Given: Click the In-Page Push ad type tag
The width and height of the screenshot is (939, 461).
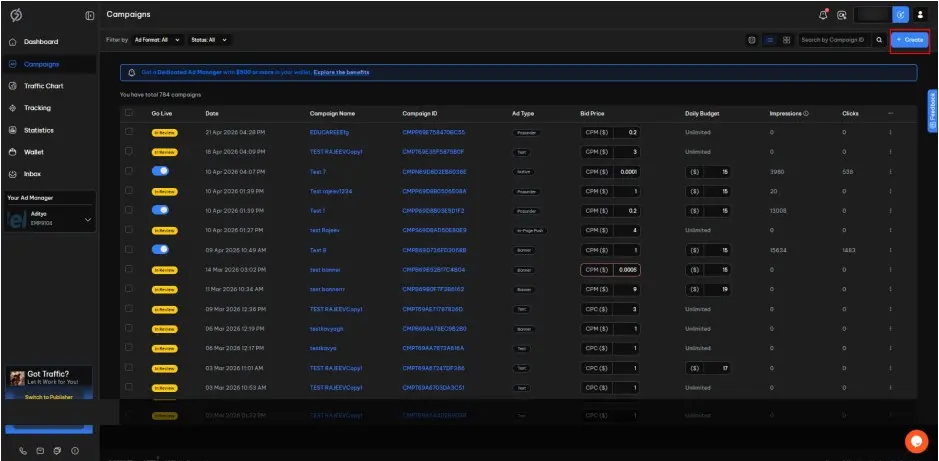Looking at the screenshot, I should pos(529,230).
